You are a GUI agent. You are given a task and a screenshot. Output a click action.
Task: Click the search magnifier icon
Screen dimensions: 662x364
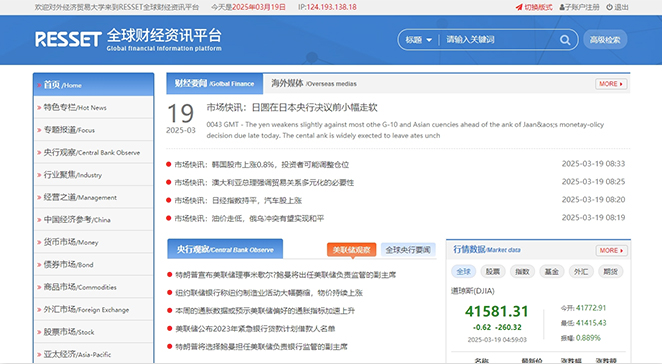[564, 40]
